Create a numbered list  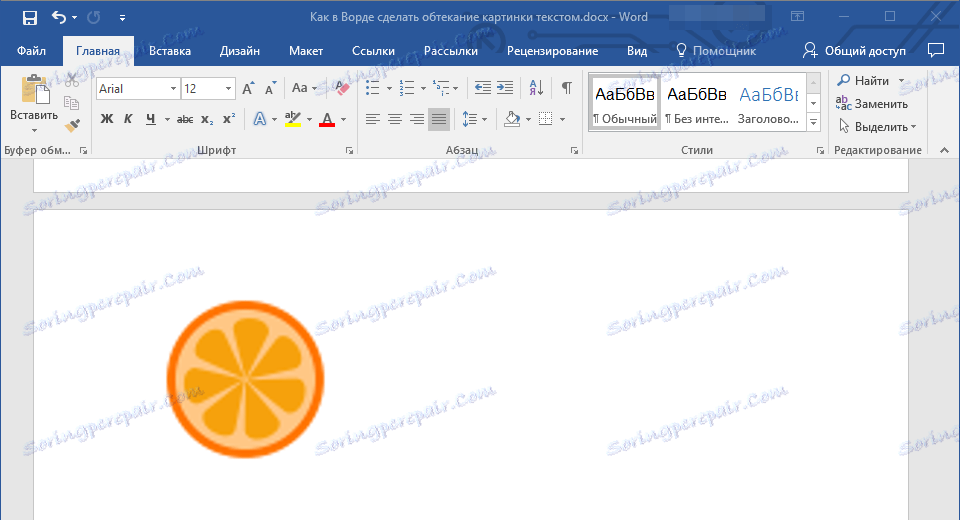(x=407, y=88)
